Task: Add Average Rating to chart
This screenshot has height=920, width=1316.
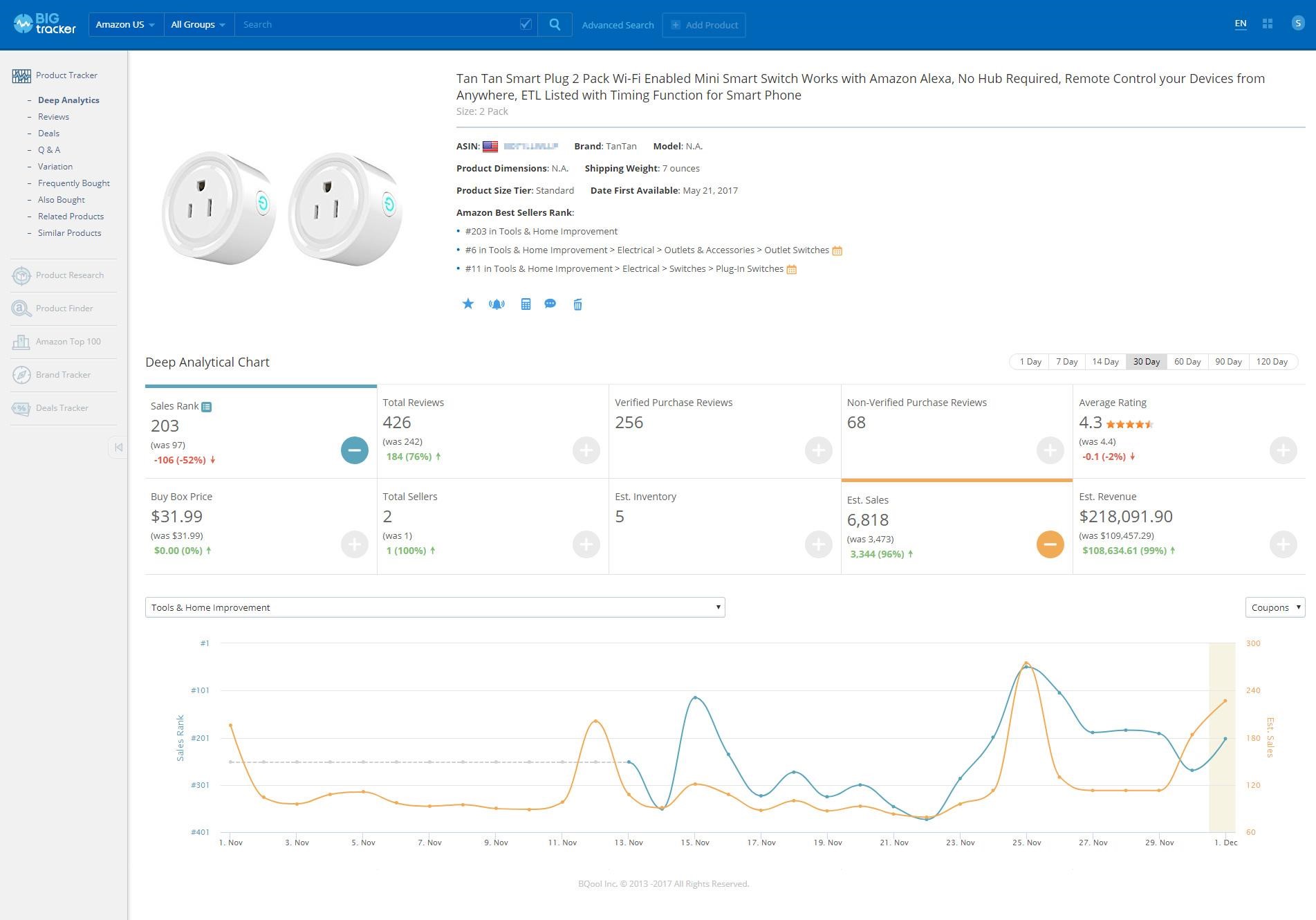Action: [x=1283, y=450]
